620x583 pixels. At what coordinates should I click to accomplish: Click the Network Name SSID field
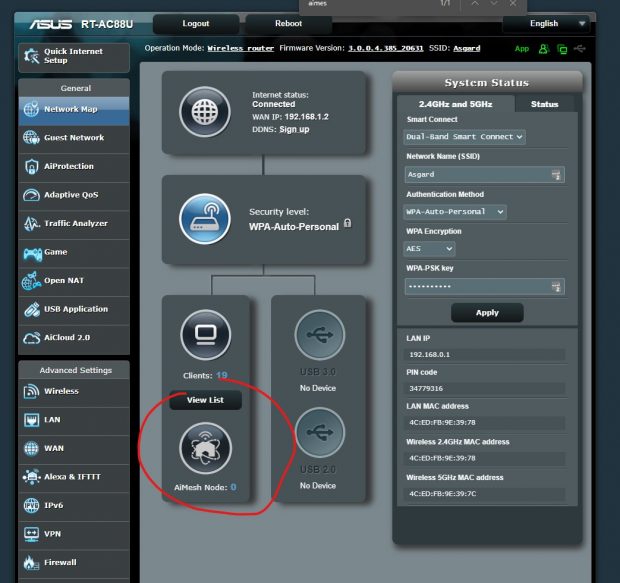[x=484, y=174]
